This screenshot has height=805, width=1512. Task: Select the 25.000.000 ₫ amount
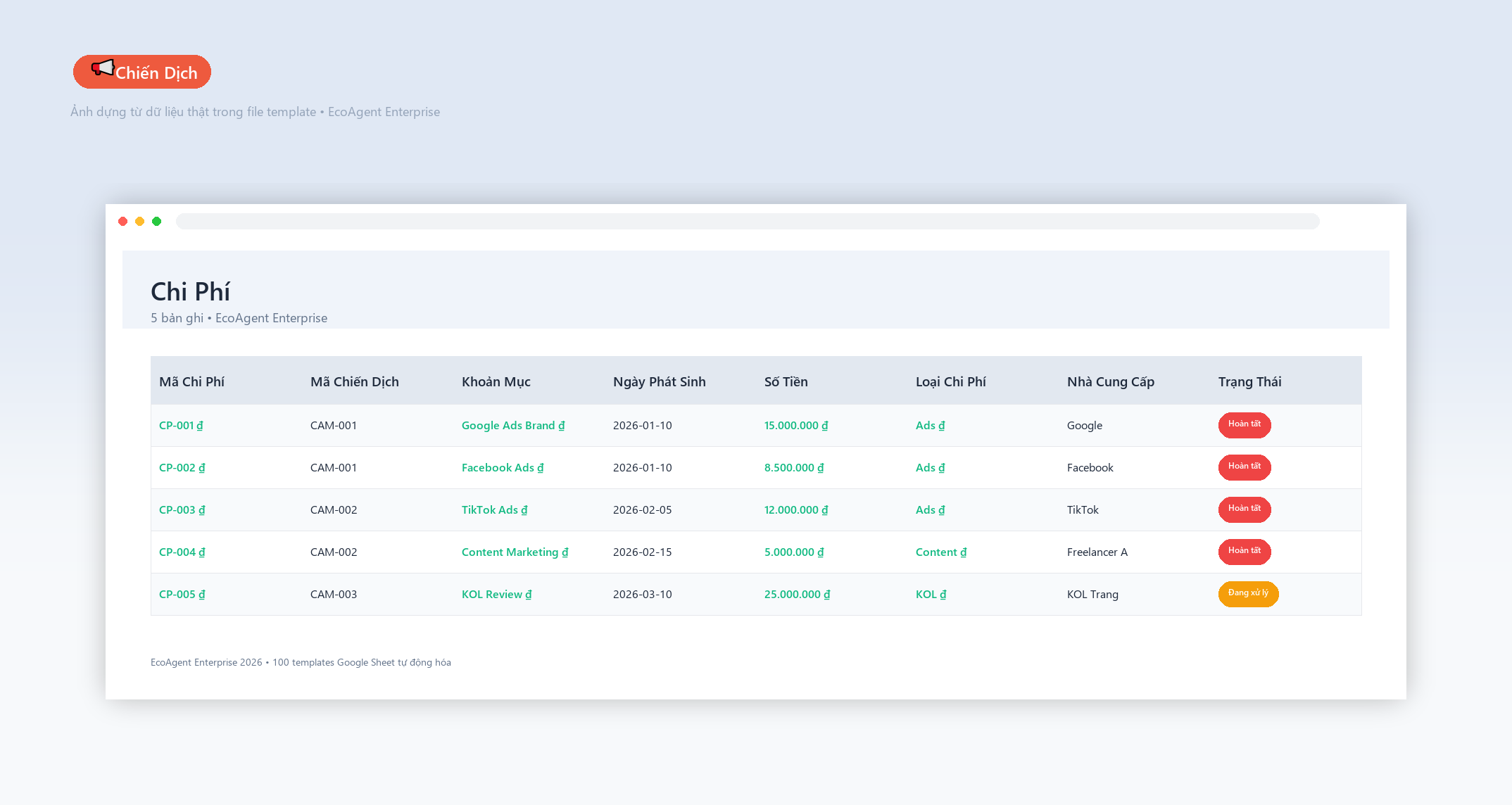click(797, 595)
